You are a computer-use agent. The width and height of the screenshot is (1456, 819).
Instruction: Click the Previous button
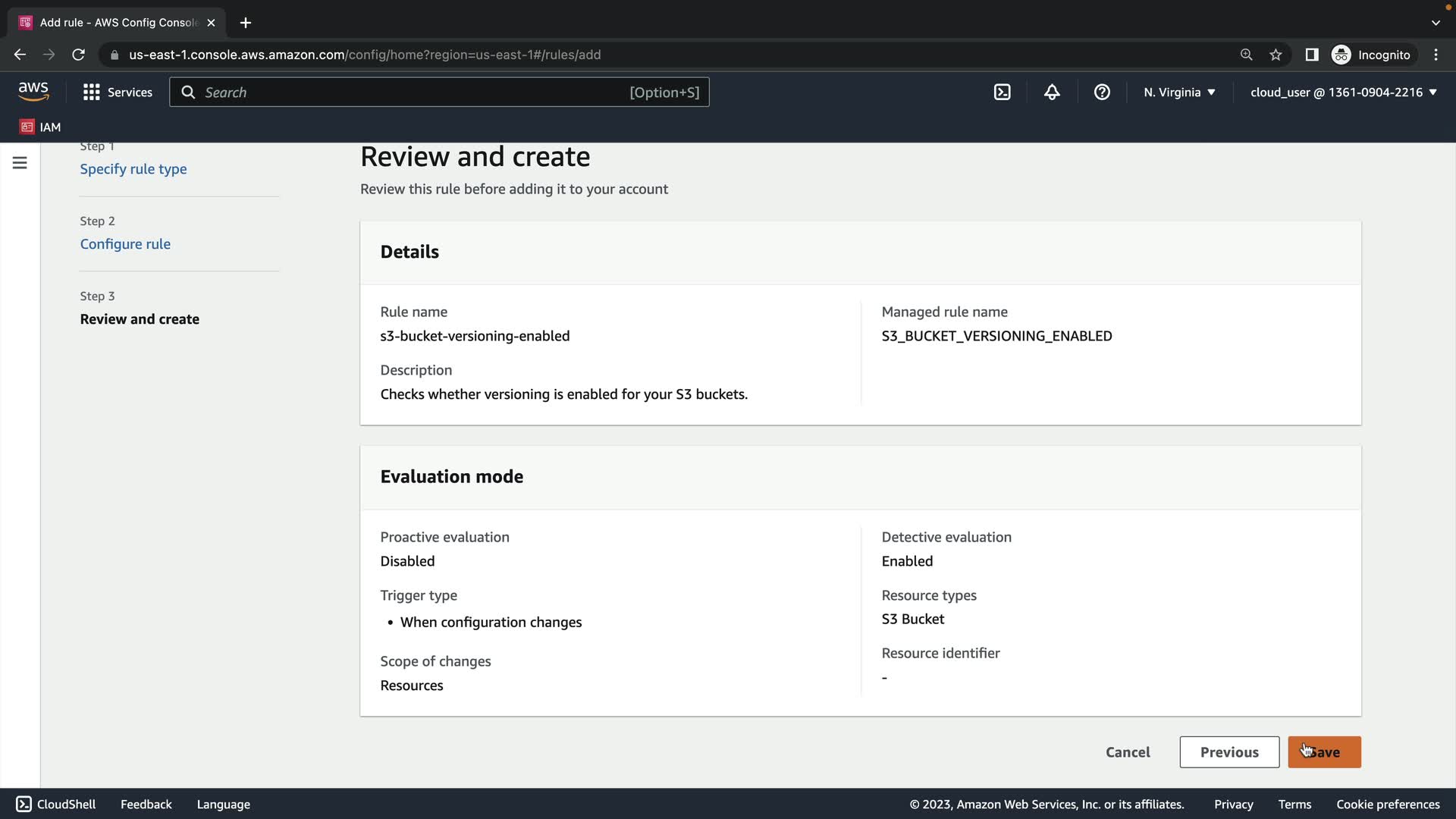[1228, 752]
